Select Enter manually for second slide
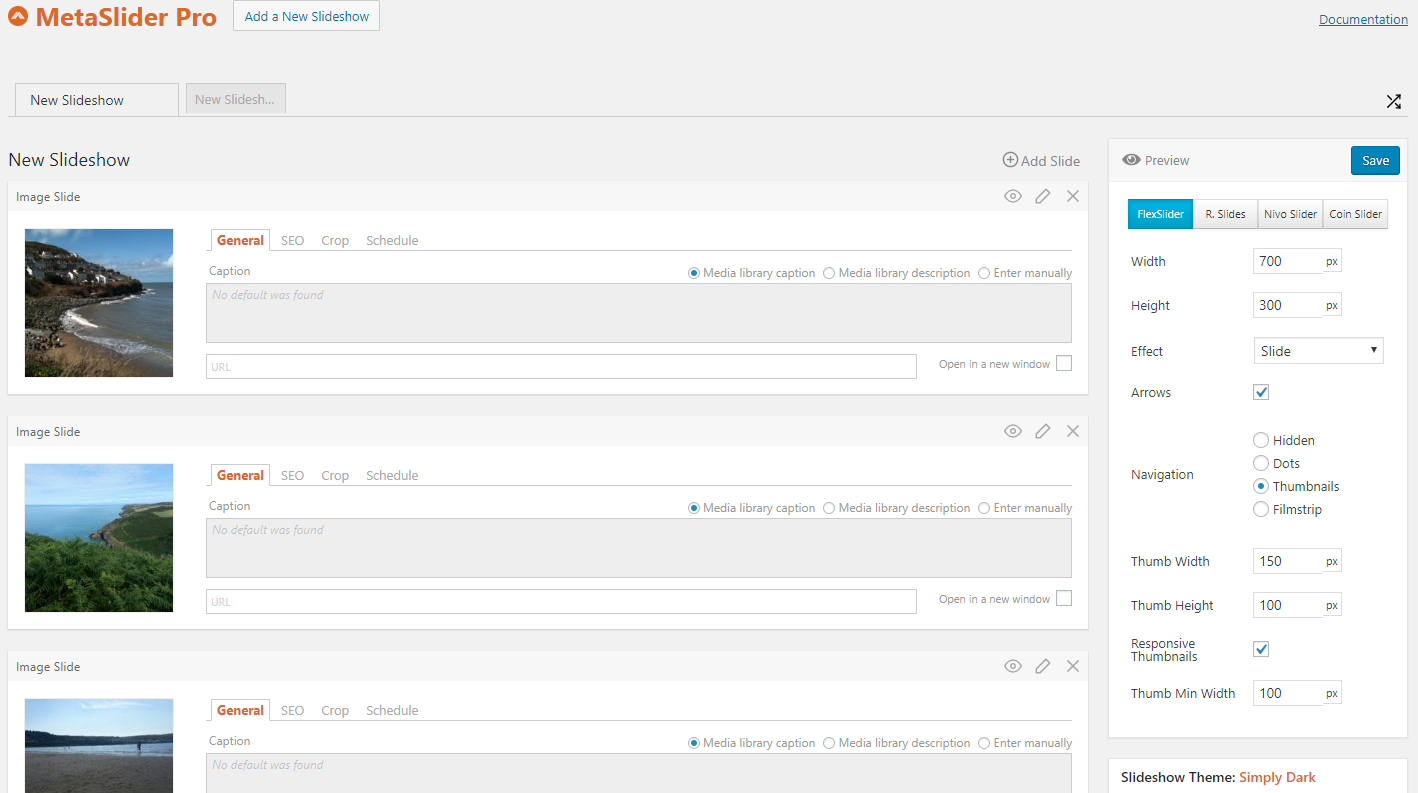Screen dimensions: 1418x793 click(984, 508)
